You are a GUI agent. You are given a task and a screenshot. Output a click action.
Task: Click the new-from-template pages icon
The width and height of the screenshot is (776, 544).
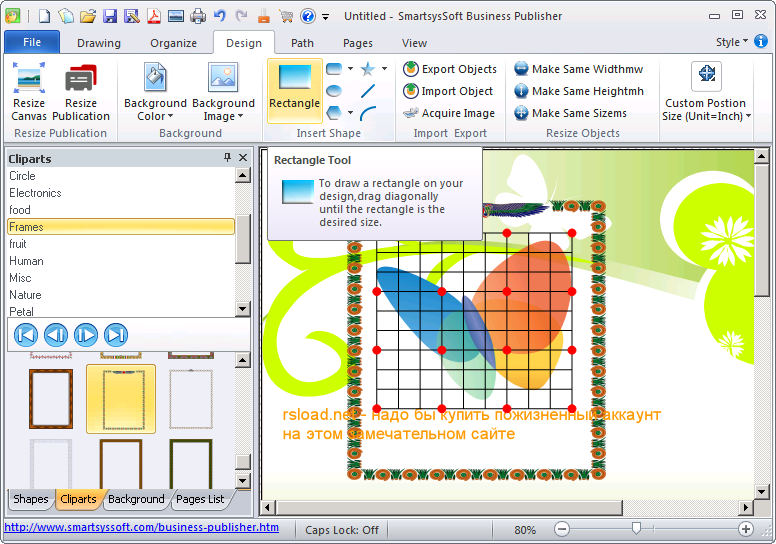pos(66,16)
